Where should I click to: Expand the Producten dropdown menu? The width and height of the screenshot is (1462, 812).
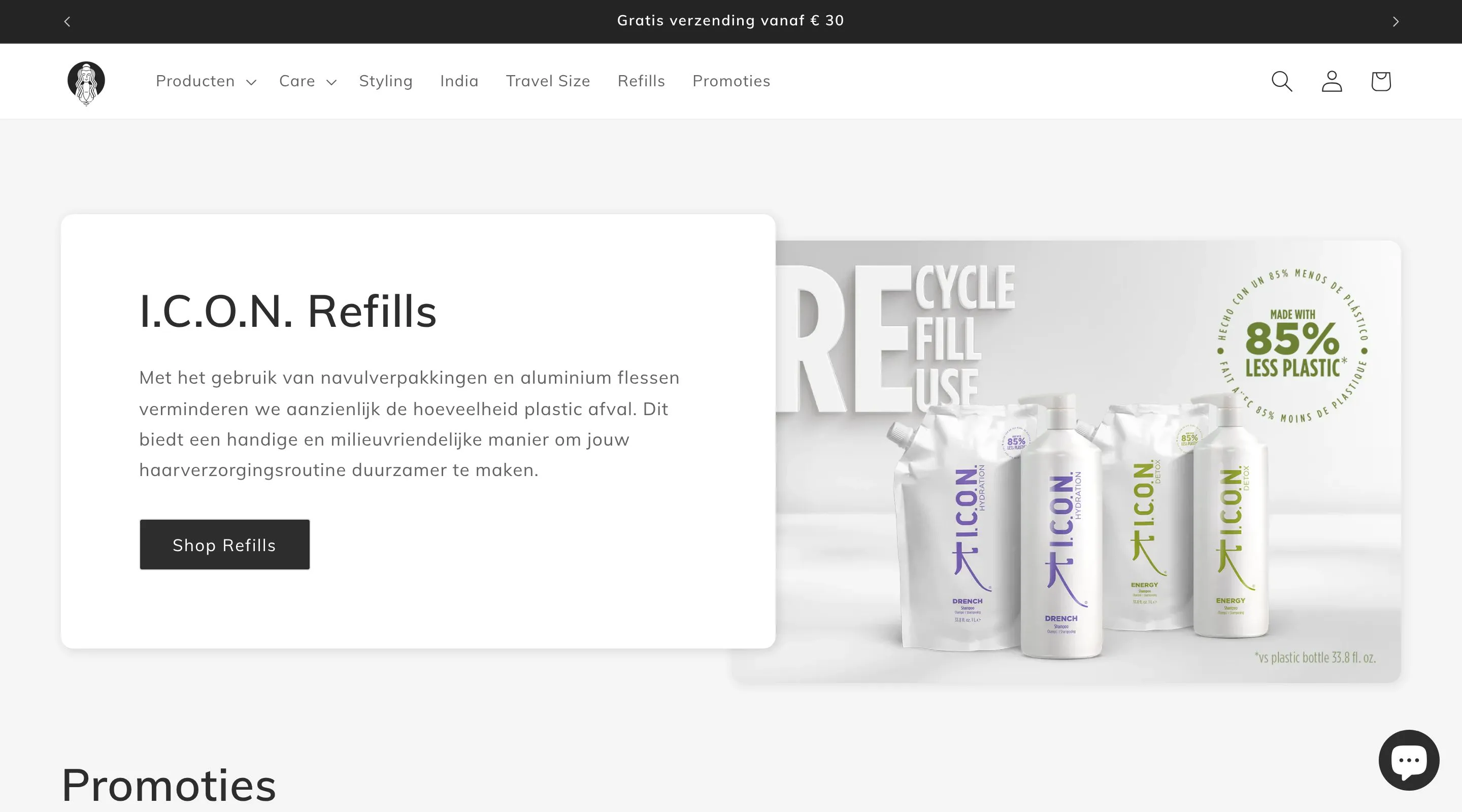pos(206,81)
